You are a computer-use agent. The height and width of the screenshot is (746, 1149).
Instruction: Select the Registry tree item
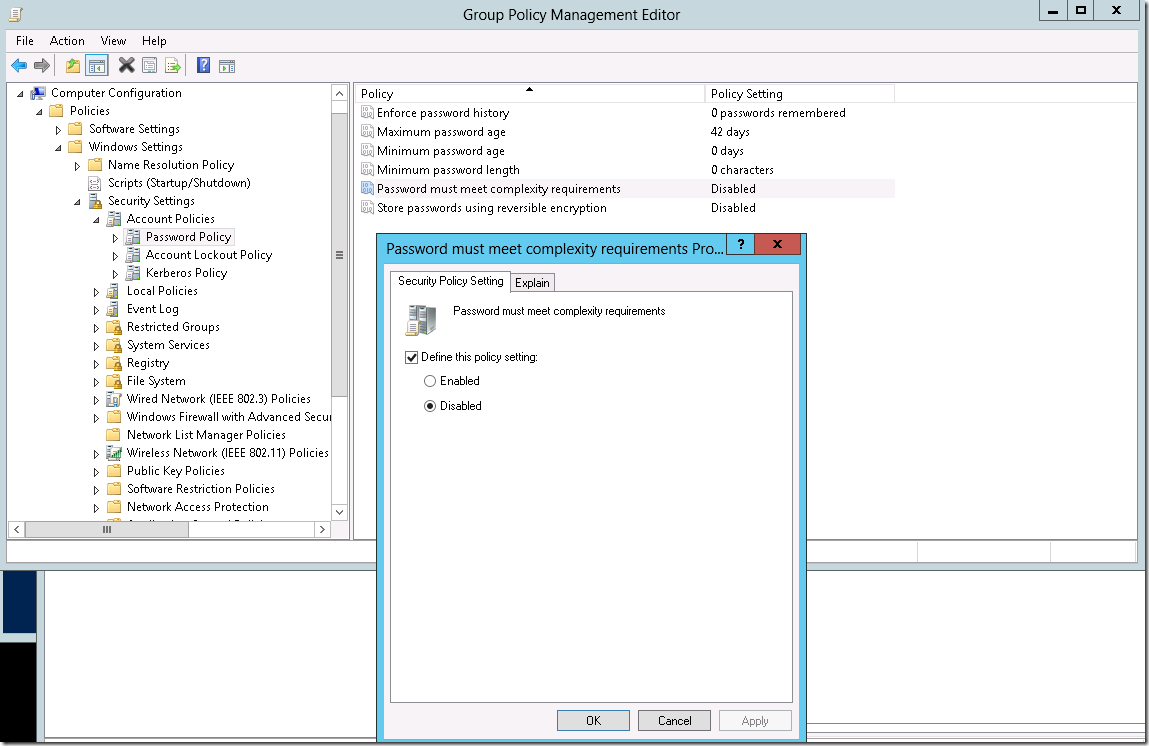pos(148,363)
